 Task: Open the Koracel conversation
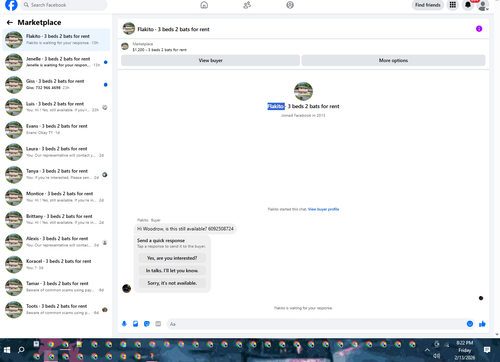pos(56,264)
